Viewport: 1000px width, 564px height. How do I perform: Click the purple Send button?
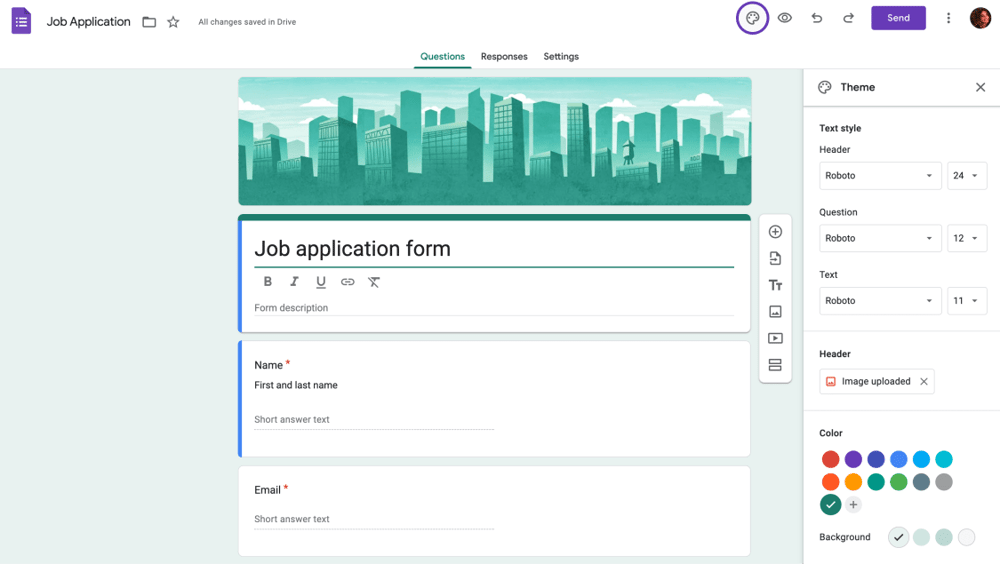(898, 18)
